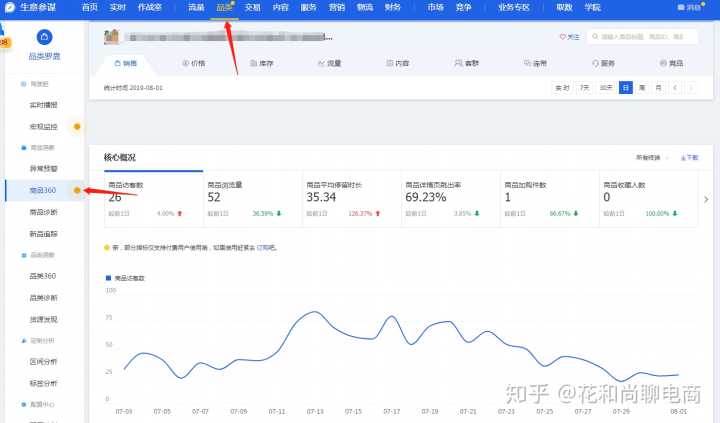This screenshot has width=720, height=423.
Task: Click the heart 关注 follow icon
Action: click(x=563, y=37)
